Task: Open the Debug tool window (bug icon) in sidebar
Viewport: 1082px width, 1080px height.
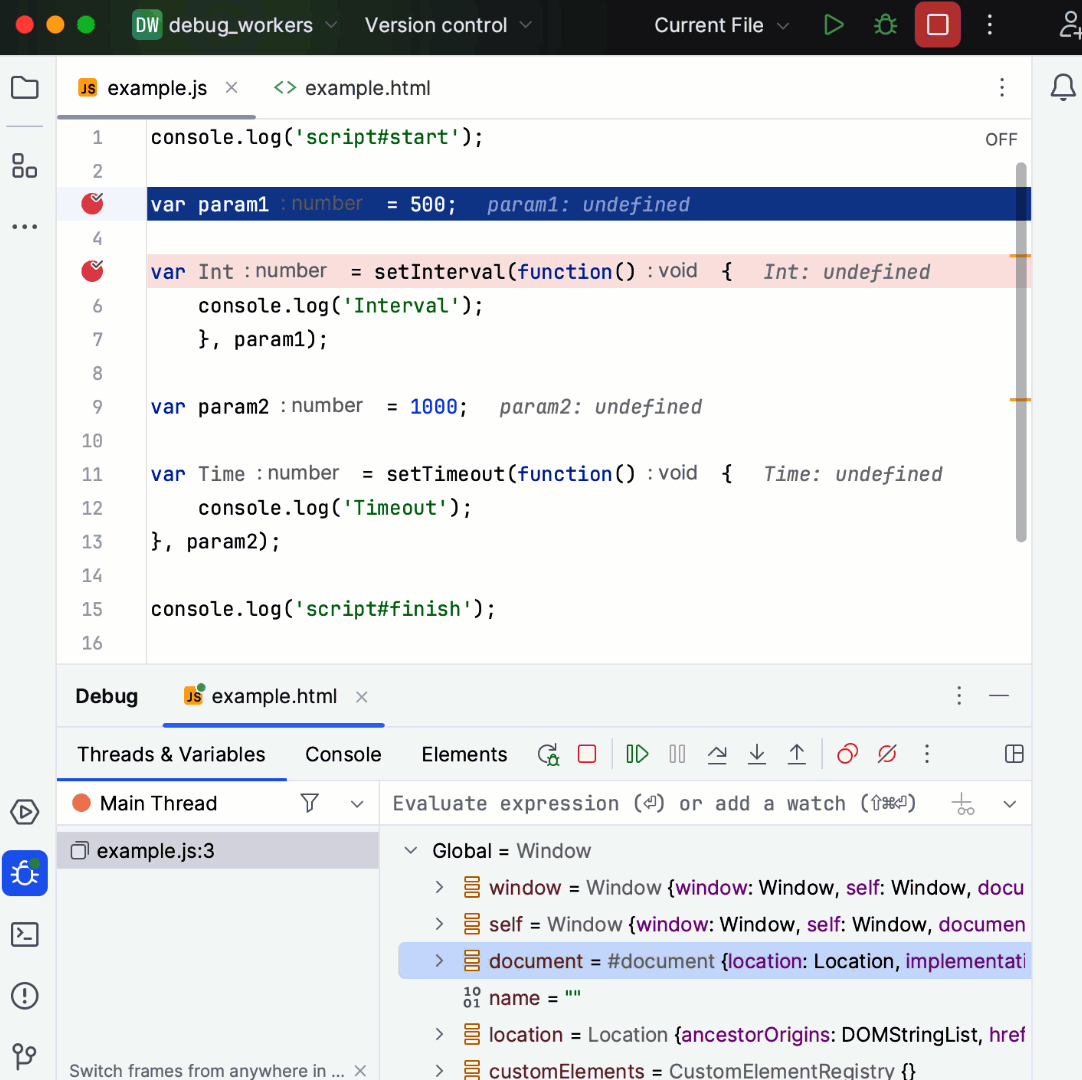Action: (25, 873)
